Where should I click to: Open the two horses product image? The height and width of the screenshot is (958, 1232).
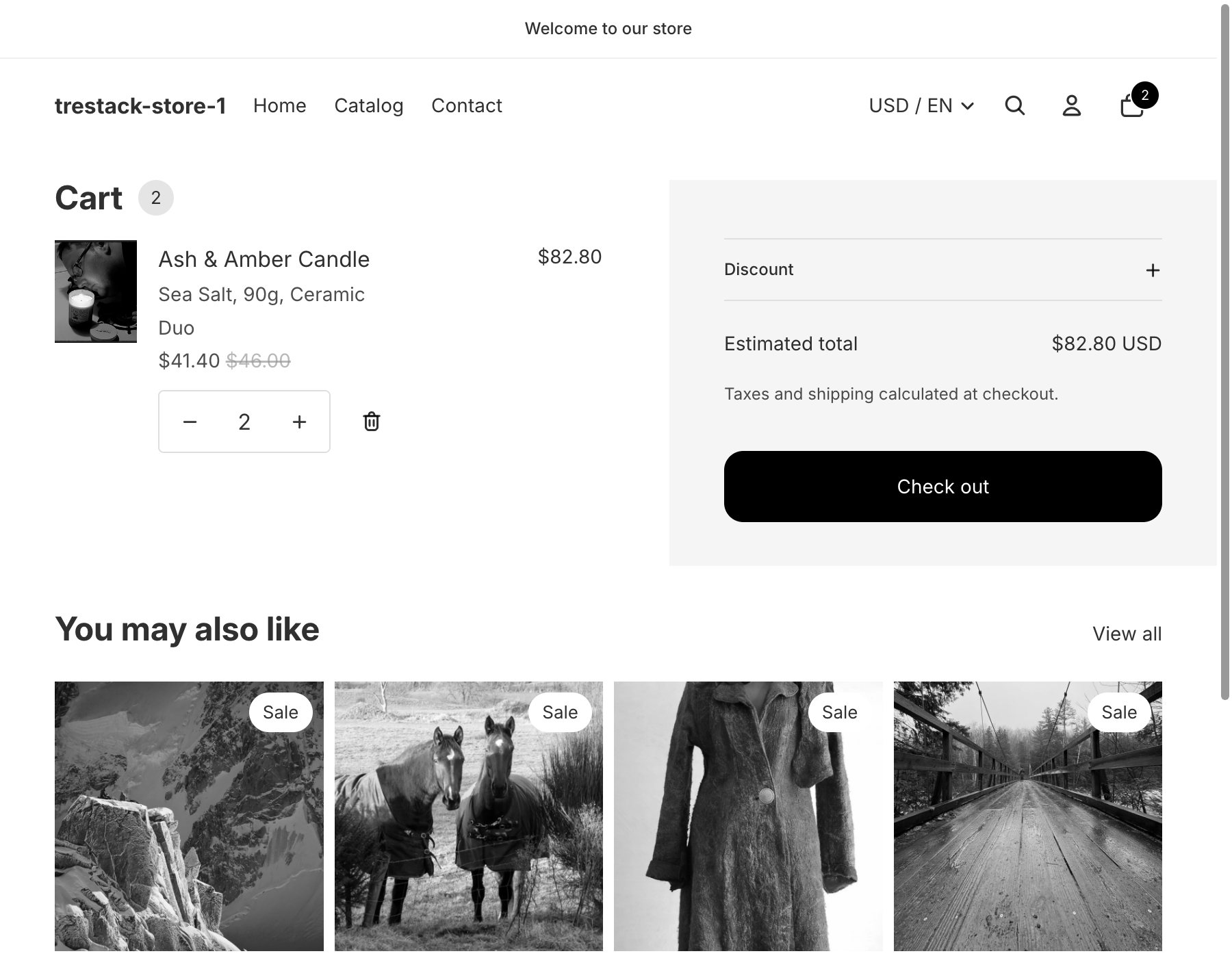tap(468, 816)
